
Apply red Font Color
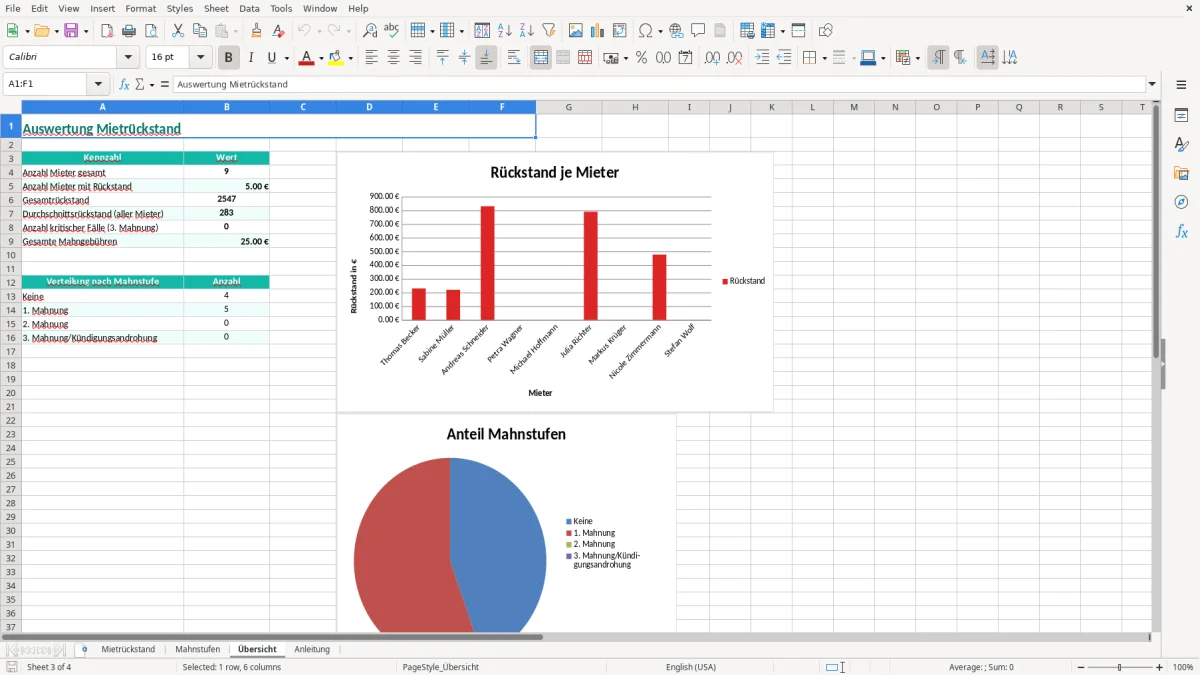click(306, 58)
